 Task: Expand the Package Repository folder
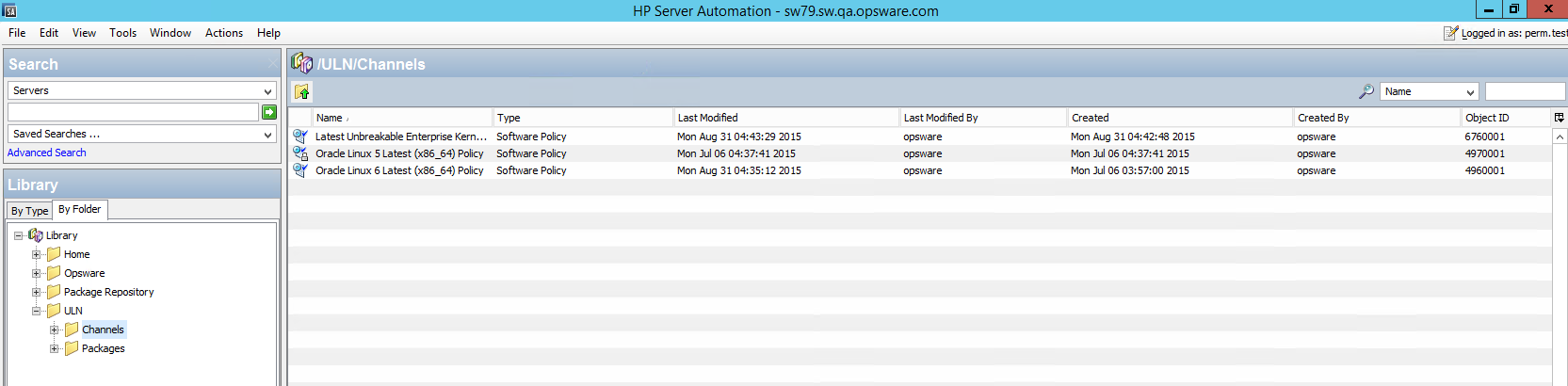[x=37, y=292]
